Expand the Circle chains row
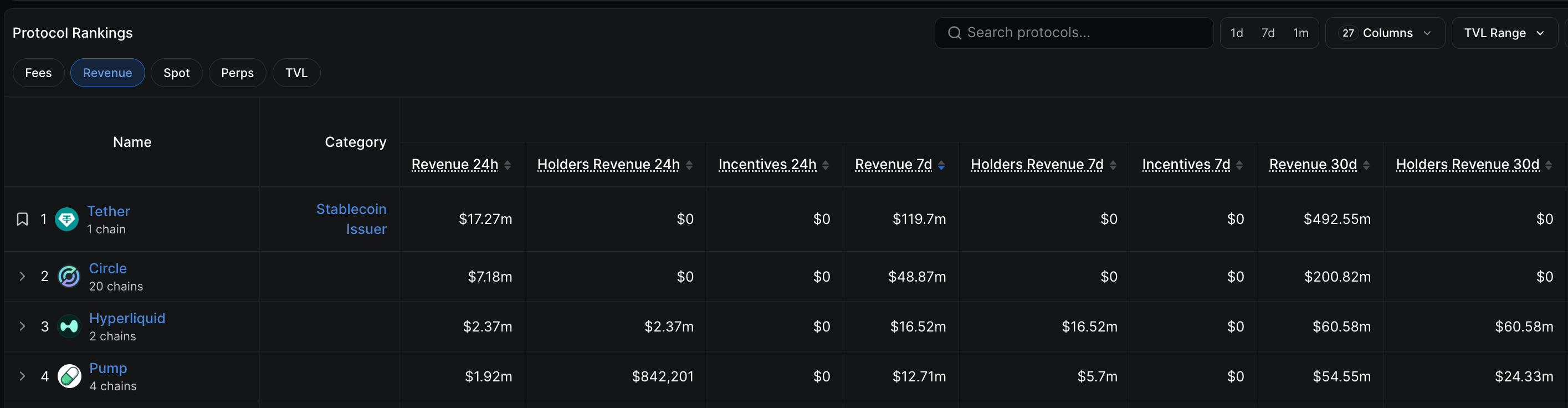 point(22,277)
